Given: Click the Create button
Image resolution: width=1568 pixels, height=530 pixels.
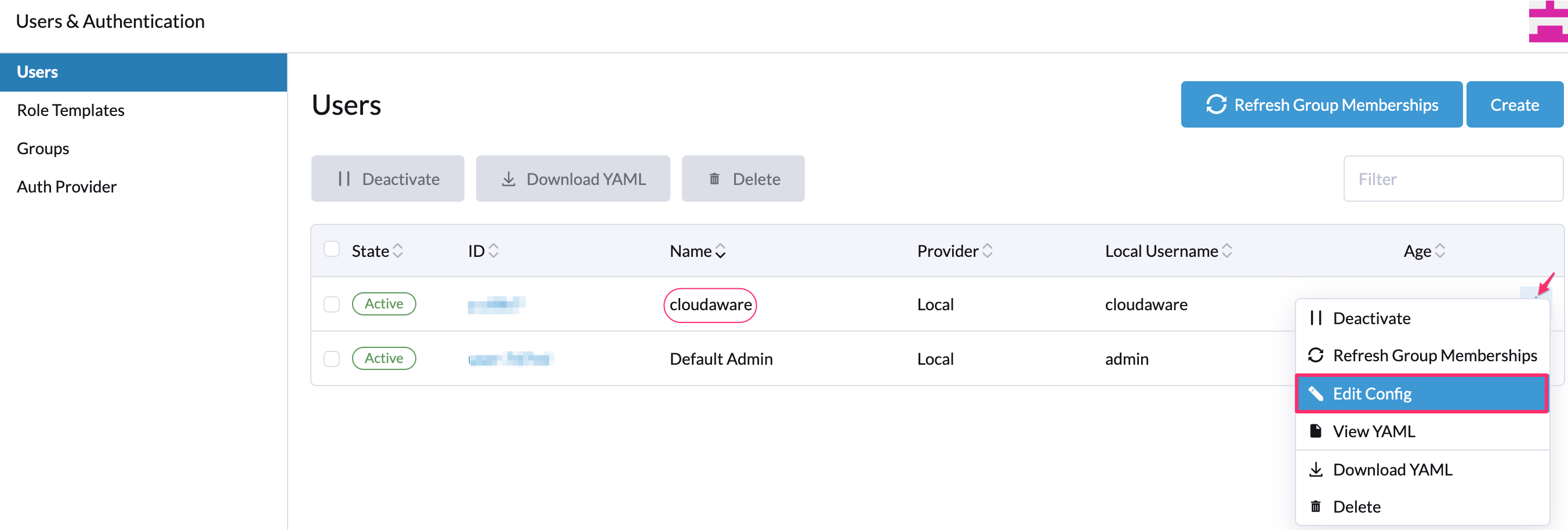Looking at the screenshot, I should click(1514, 104).
